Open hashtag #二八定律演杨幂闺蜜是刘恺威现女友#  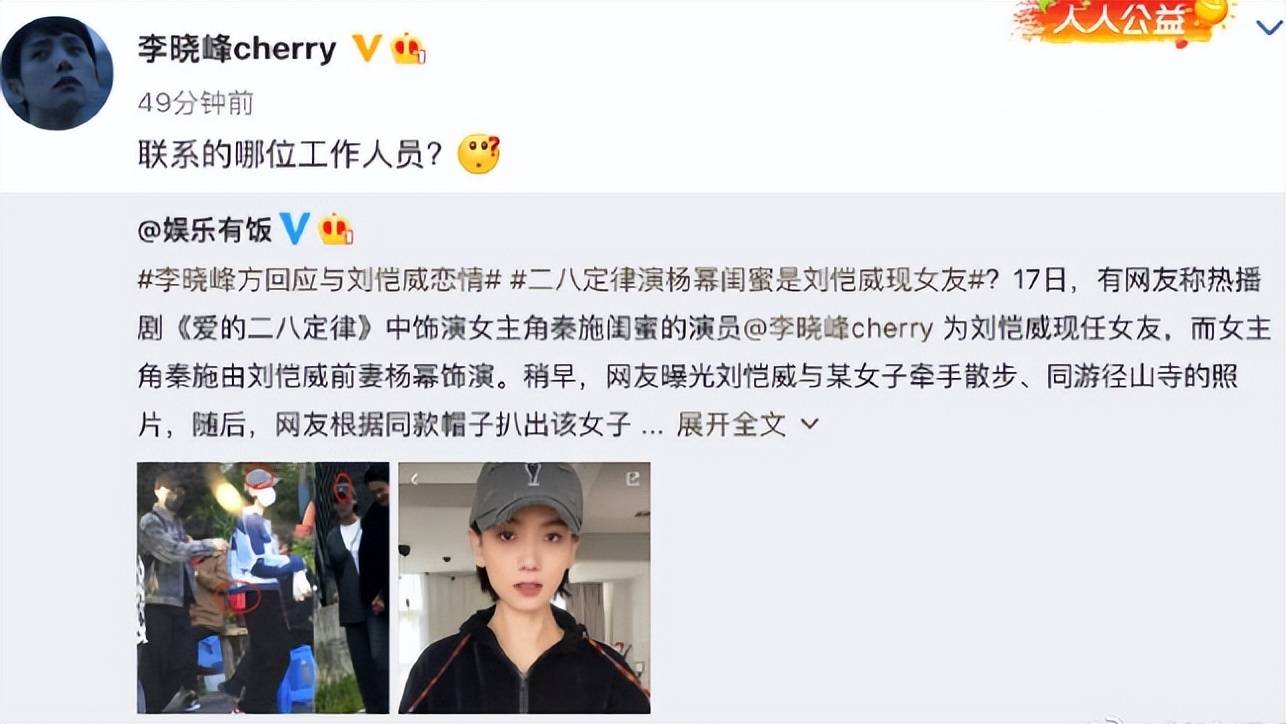[746, 279]
